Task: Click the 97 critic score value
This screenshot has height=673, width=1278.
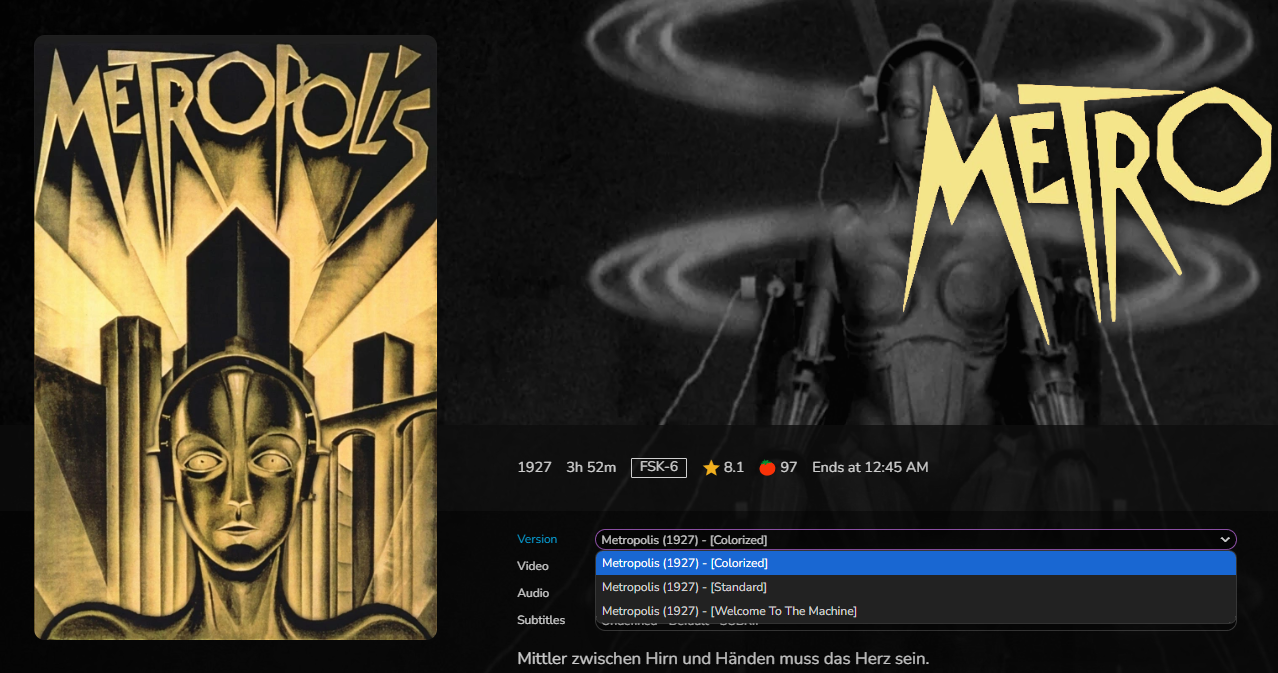Action: point(789,467)
